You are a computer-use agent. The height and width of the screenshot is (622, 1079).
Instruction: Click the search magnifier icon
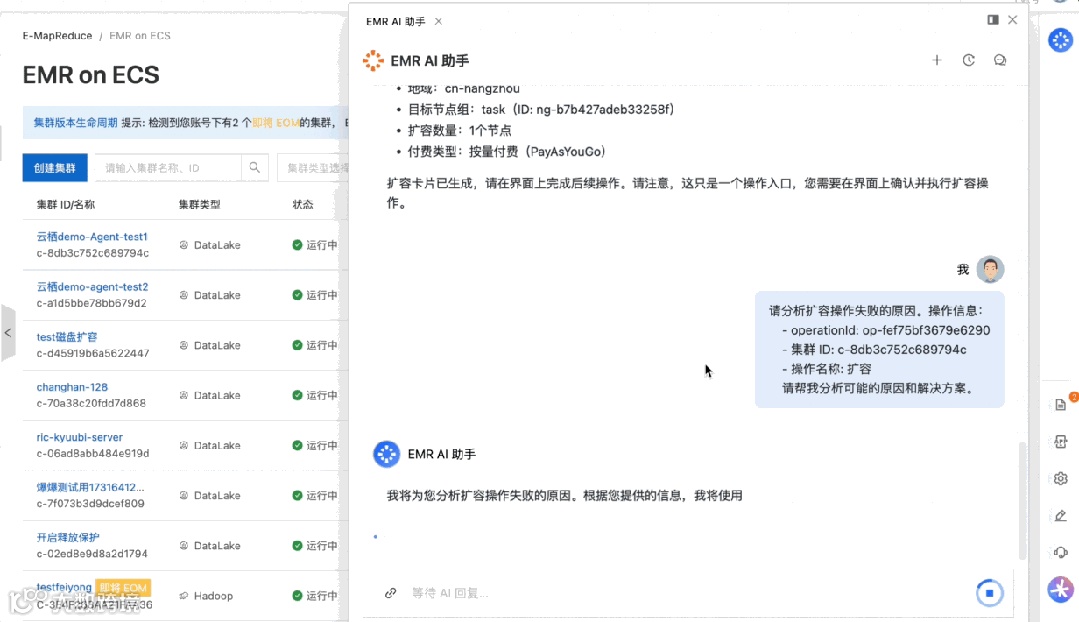coord(255,167)
